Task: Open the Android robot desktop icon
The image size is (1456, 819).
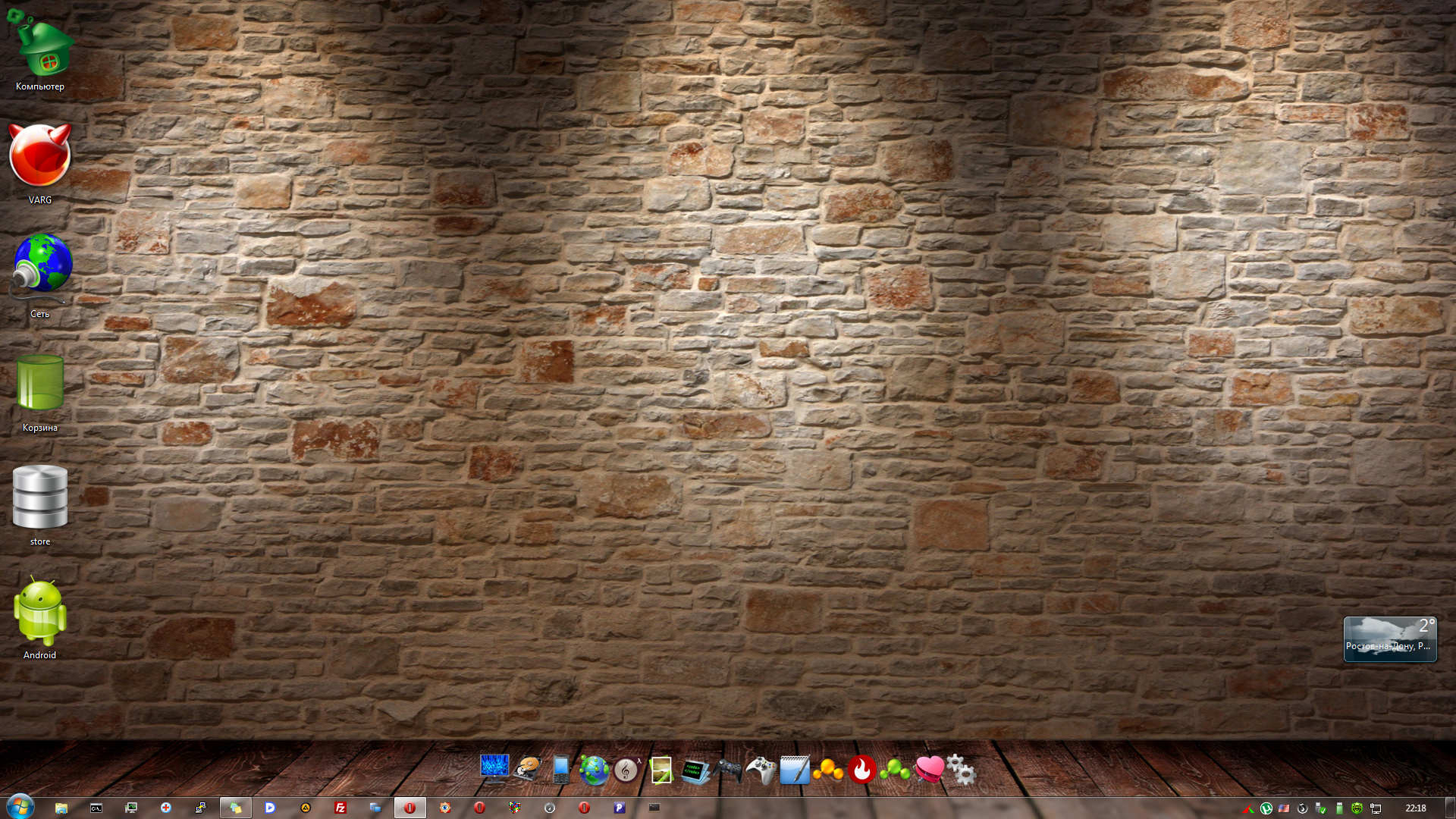Action: [x=40, y=611]
